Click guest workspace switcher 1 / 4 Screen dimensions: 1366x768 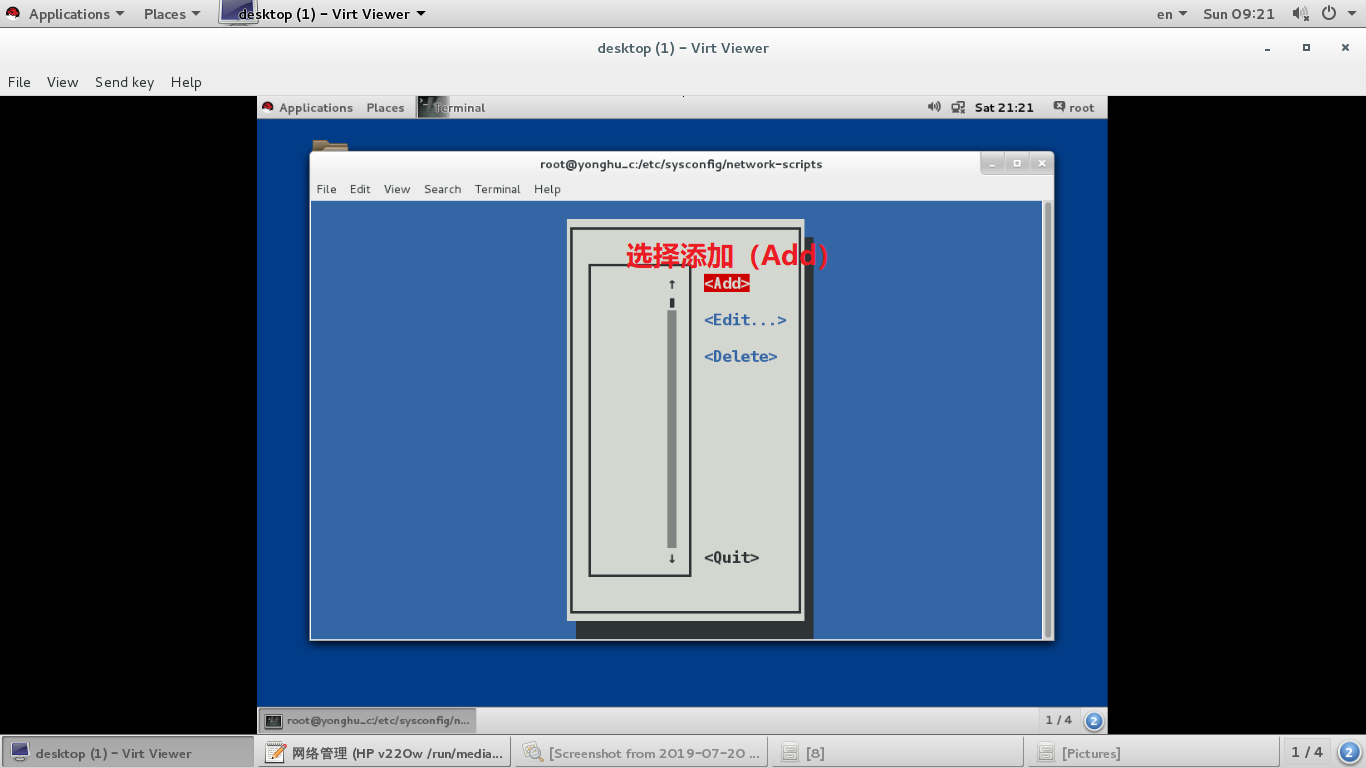[1058, 720]
